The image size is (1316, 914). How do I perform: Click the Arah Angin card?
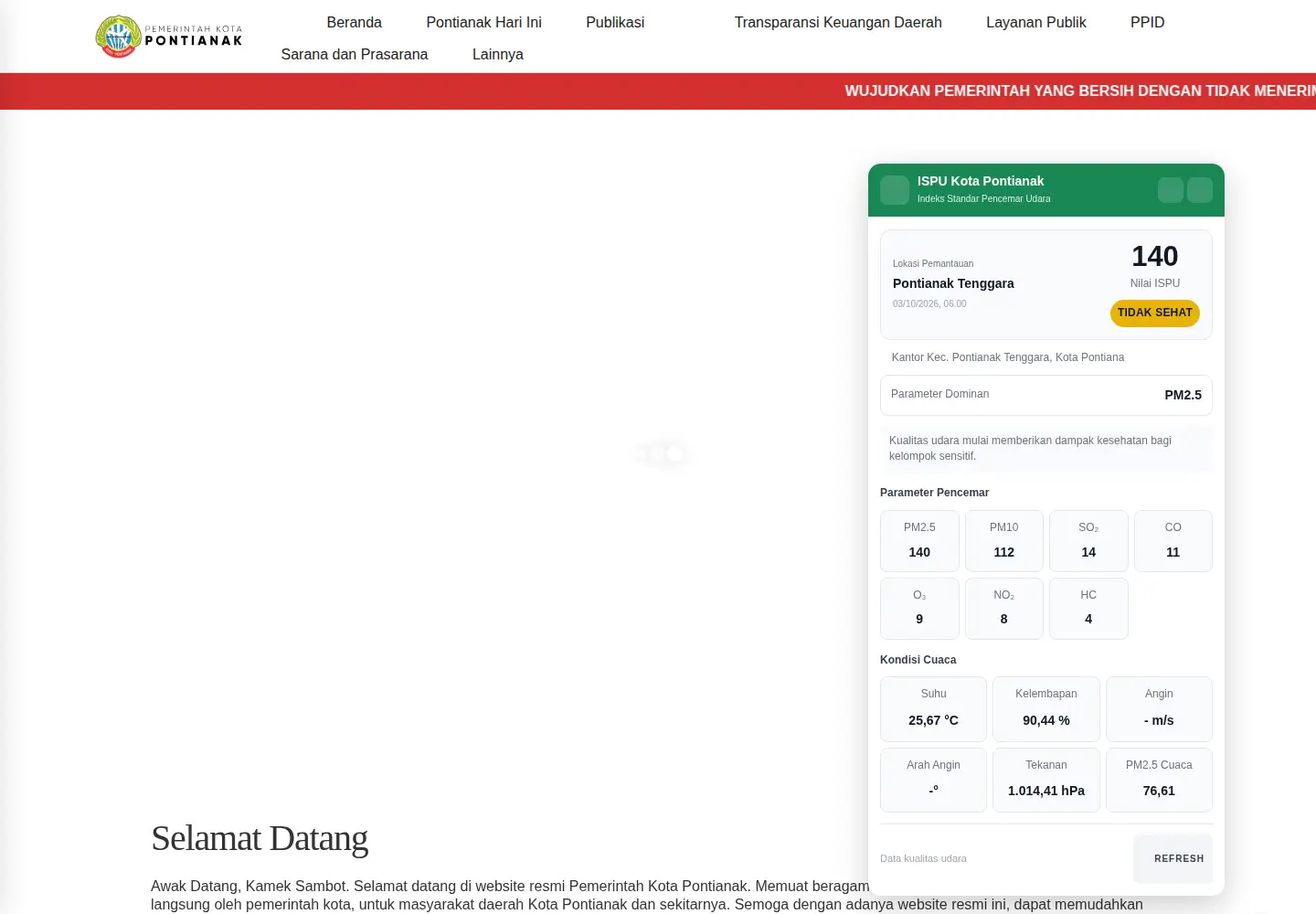pos(933,781)
